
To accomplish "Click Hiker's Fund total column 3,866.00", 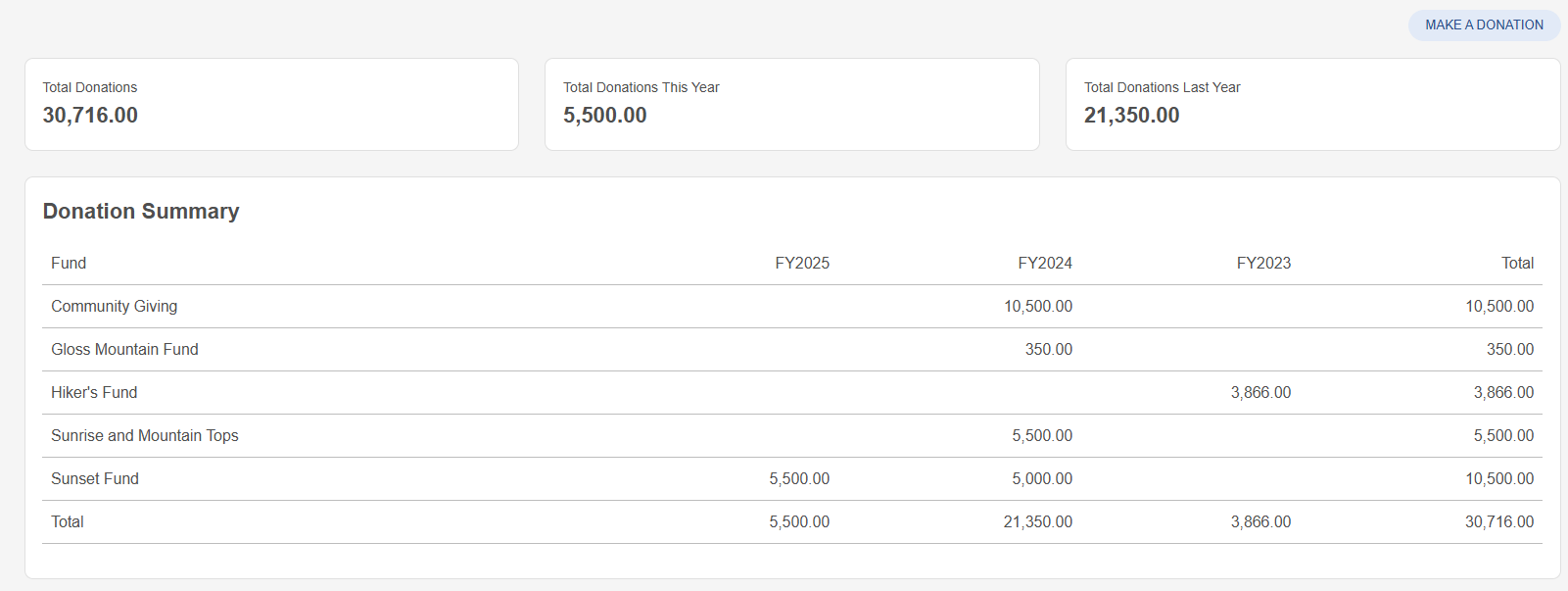I will (x=1503, y=393).
